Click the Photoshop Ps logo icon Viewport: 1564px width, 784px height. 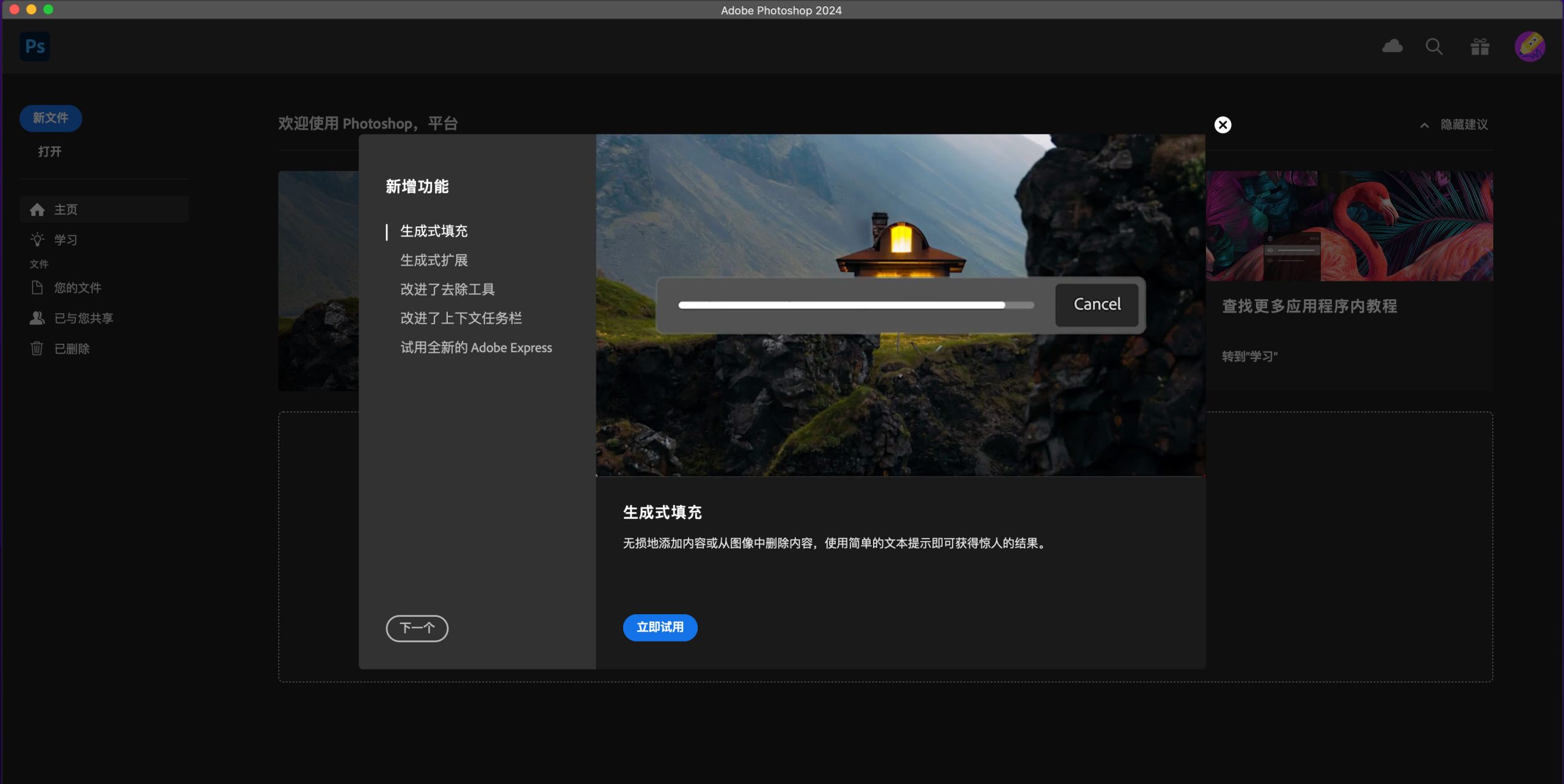35,46
